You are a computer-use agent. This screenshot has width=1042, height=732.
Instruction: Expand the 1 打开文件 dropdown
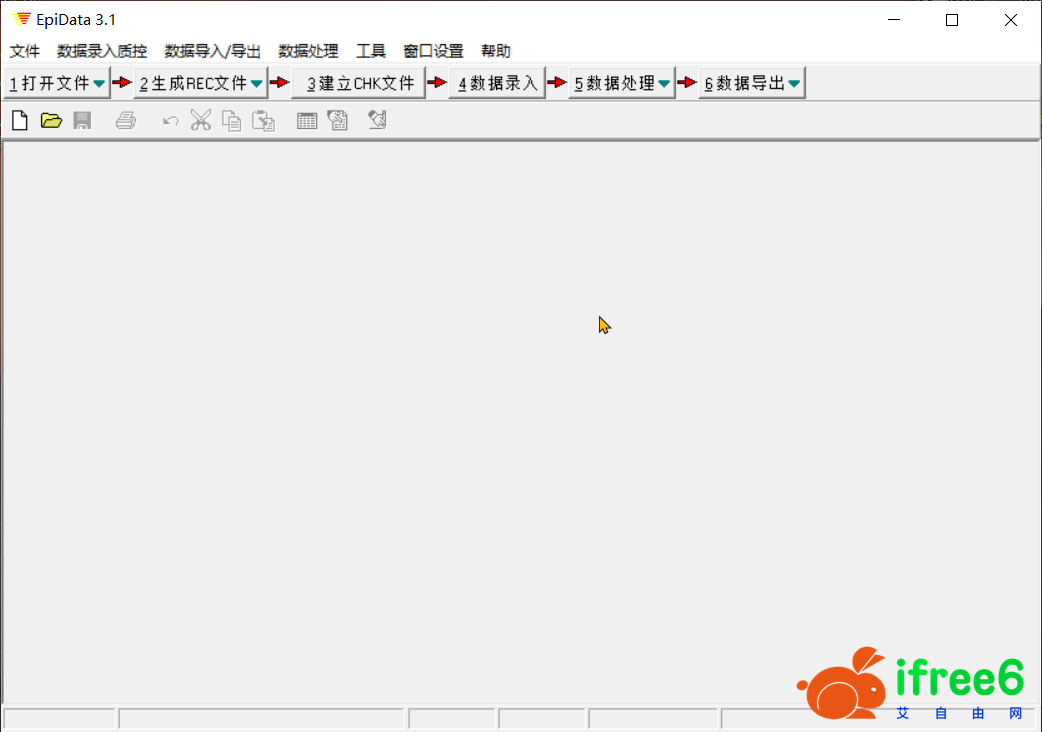coord(98,84)
